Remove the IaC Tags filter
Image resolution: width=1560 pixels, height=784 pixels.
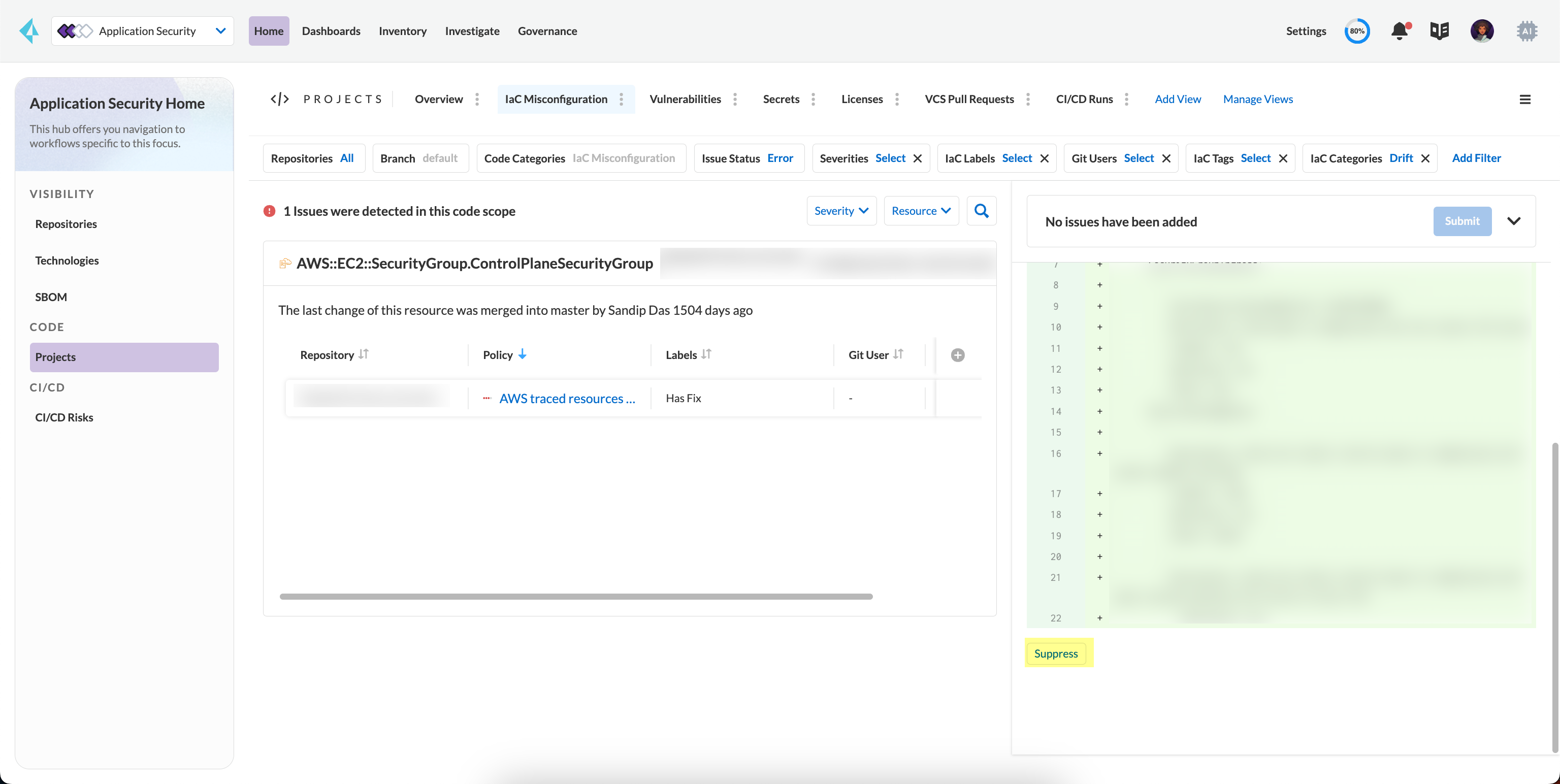1283,158
